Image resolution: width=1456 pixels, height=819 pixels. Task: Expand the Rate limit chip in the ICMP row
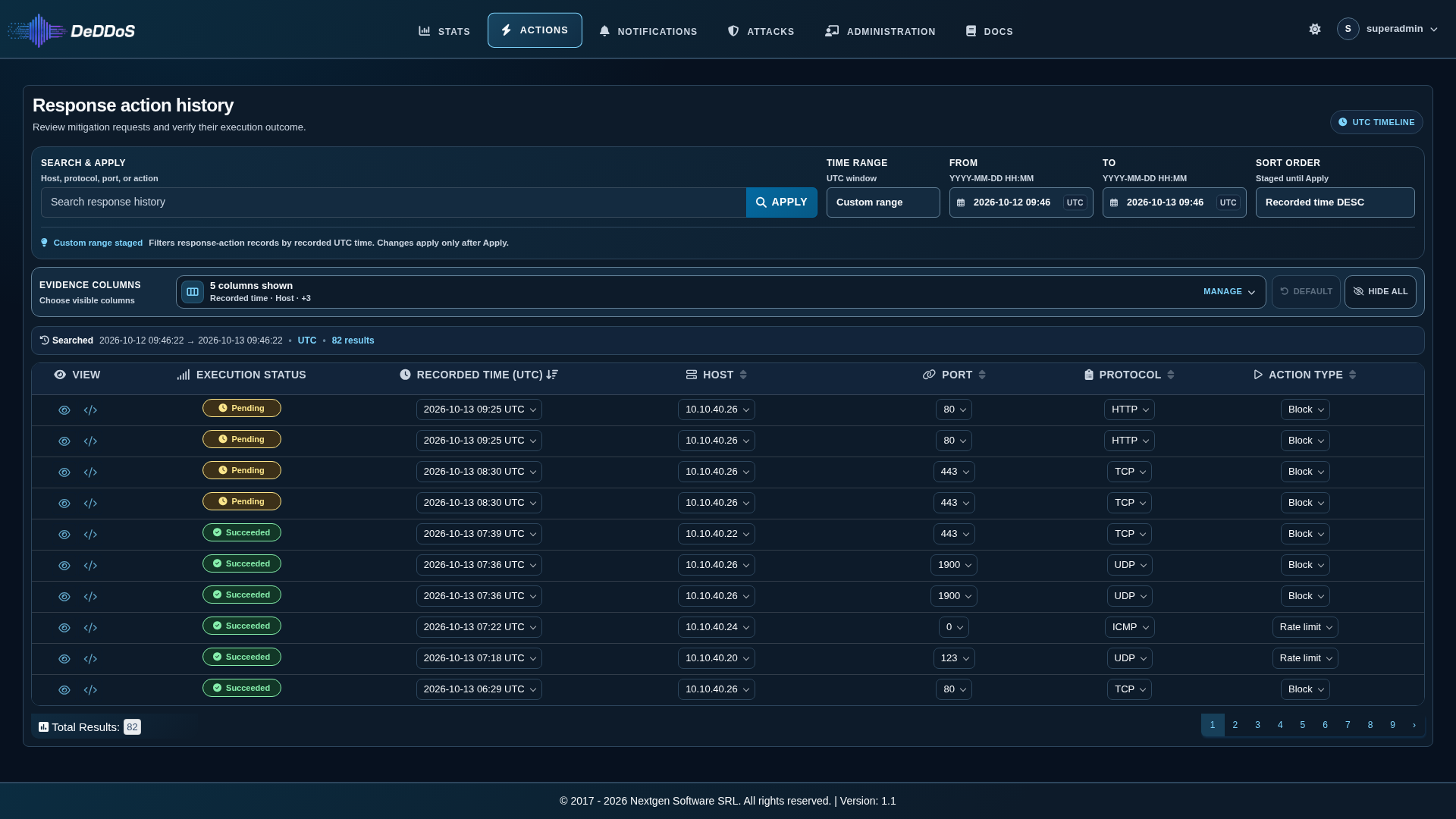click(x=1305, y=627)
